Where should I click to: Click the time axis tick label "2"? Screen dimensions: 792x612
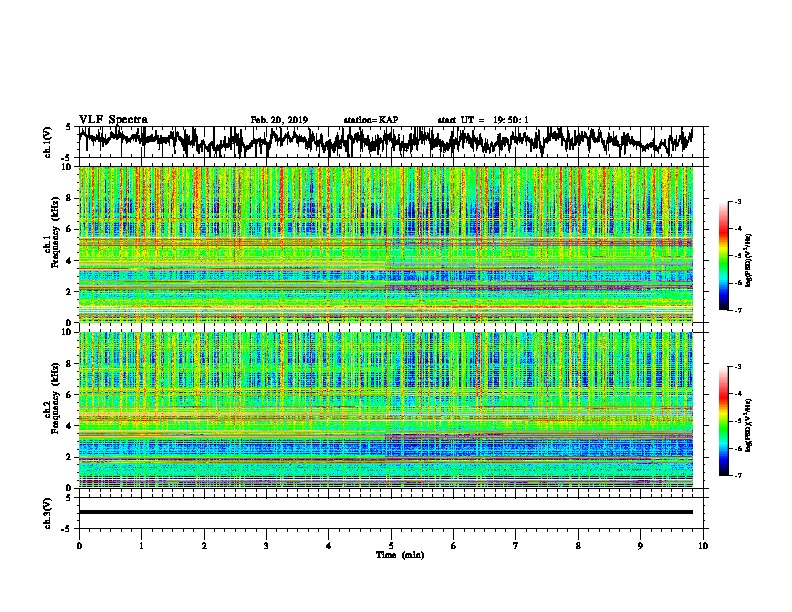[204, 546]
